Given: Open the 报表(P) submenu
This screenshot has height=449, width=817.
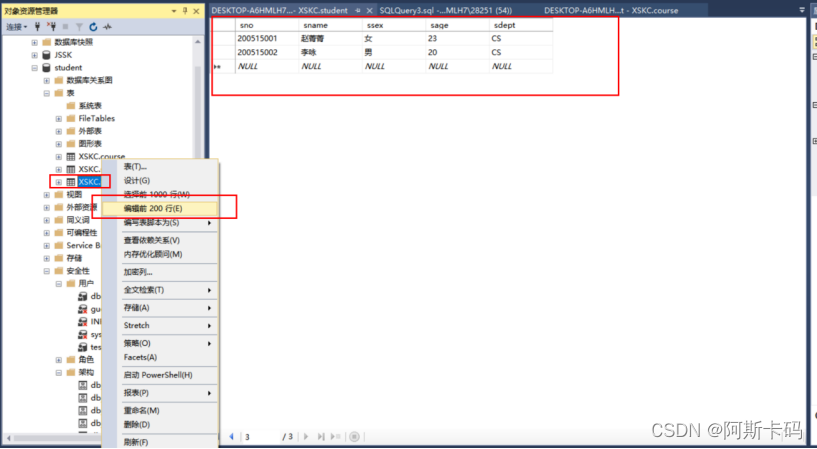Looking at the screenshot, I should coord(159,393).
